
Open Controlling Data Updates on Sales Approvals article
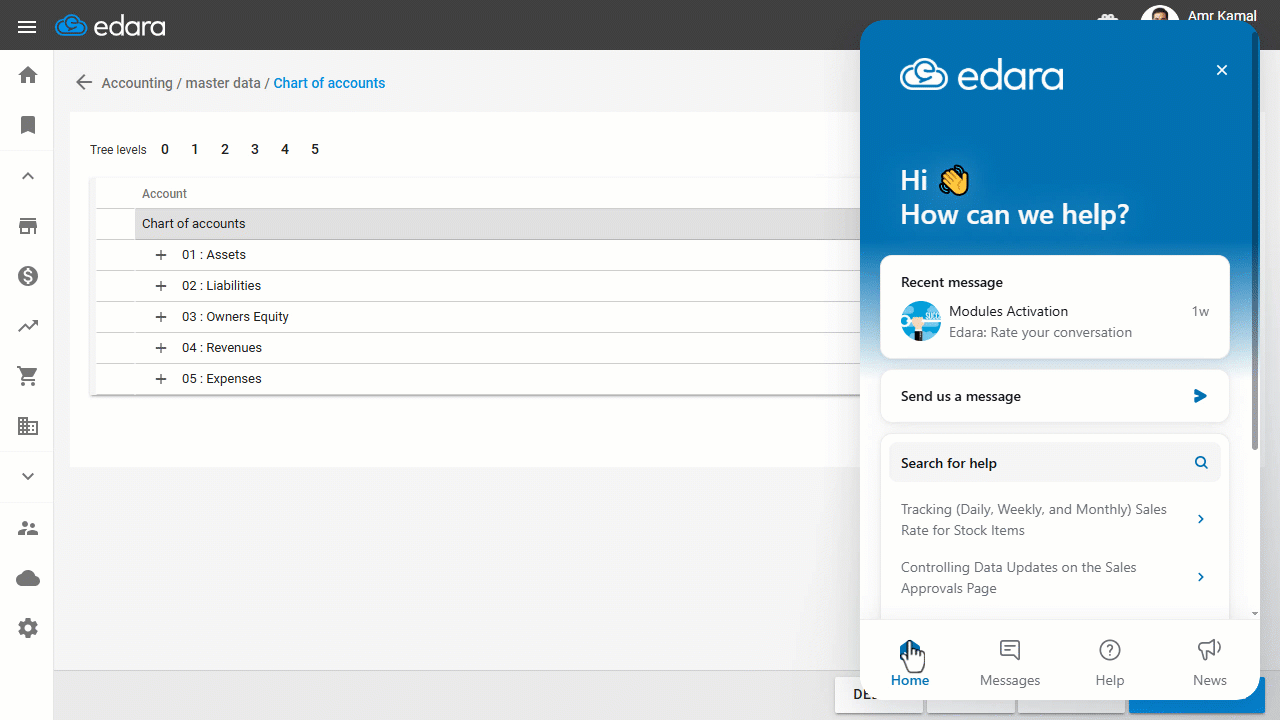pyautogui.click(x=1054, y=578)
